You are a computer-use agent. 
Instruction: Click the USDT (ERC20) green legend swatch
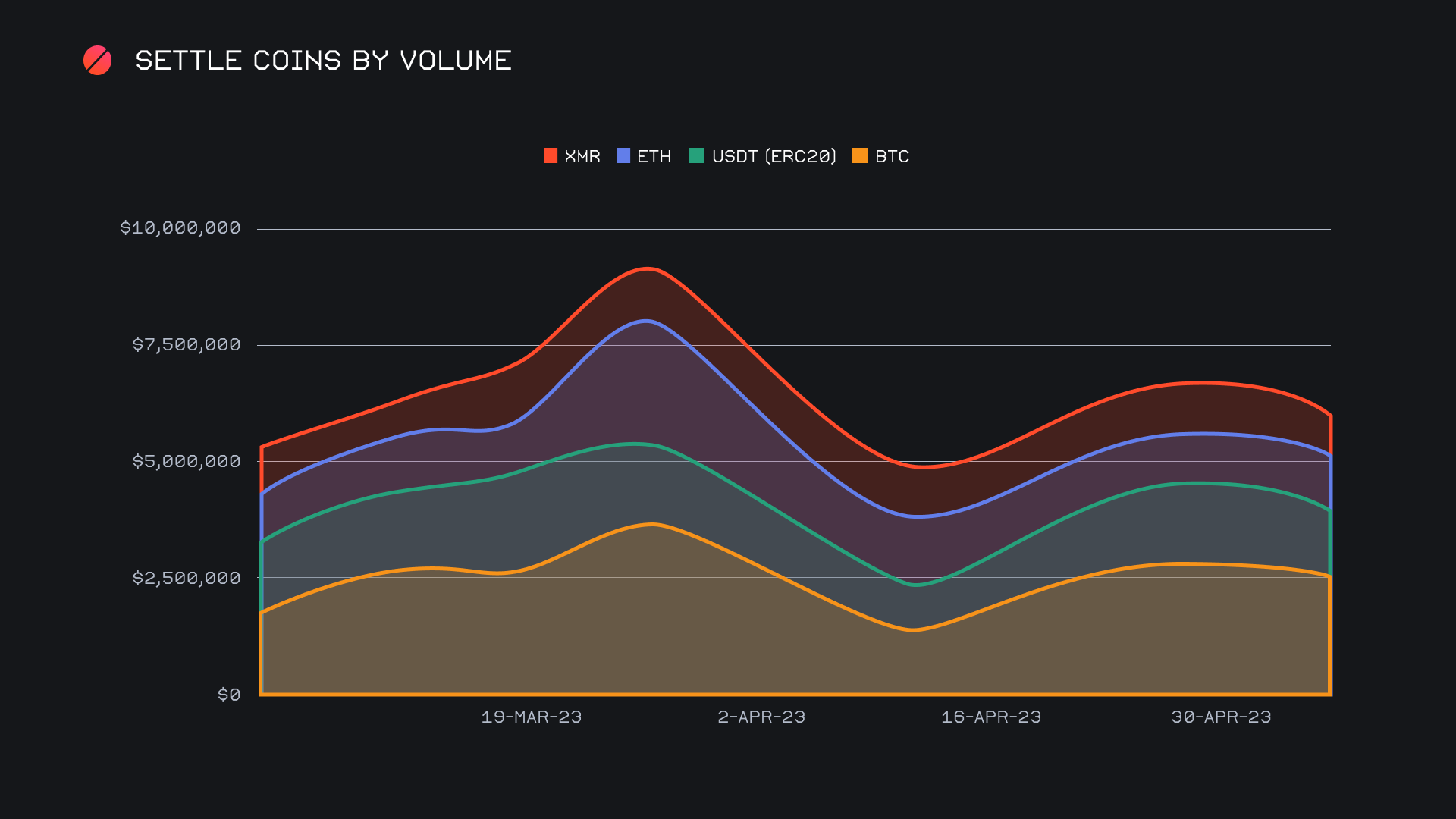click(697, 156)
